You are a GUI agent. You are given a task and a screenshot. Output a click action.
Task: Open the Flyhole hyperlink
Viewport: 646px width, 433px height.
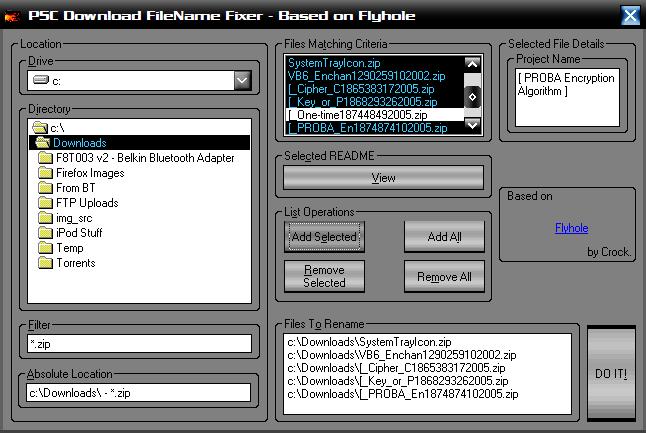pos(571,228)
